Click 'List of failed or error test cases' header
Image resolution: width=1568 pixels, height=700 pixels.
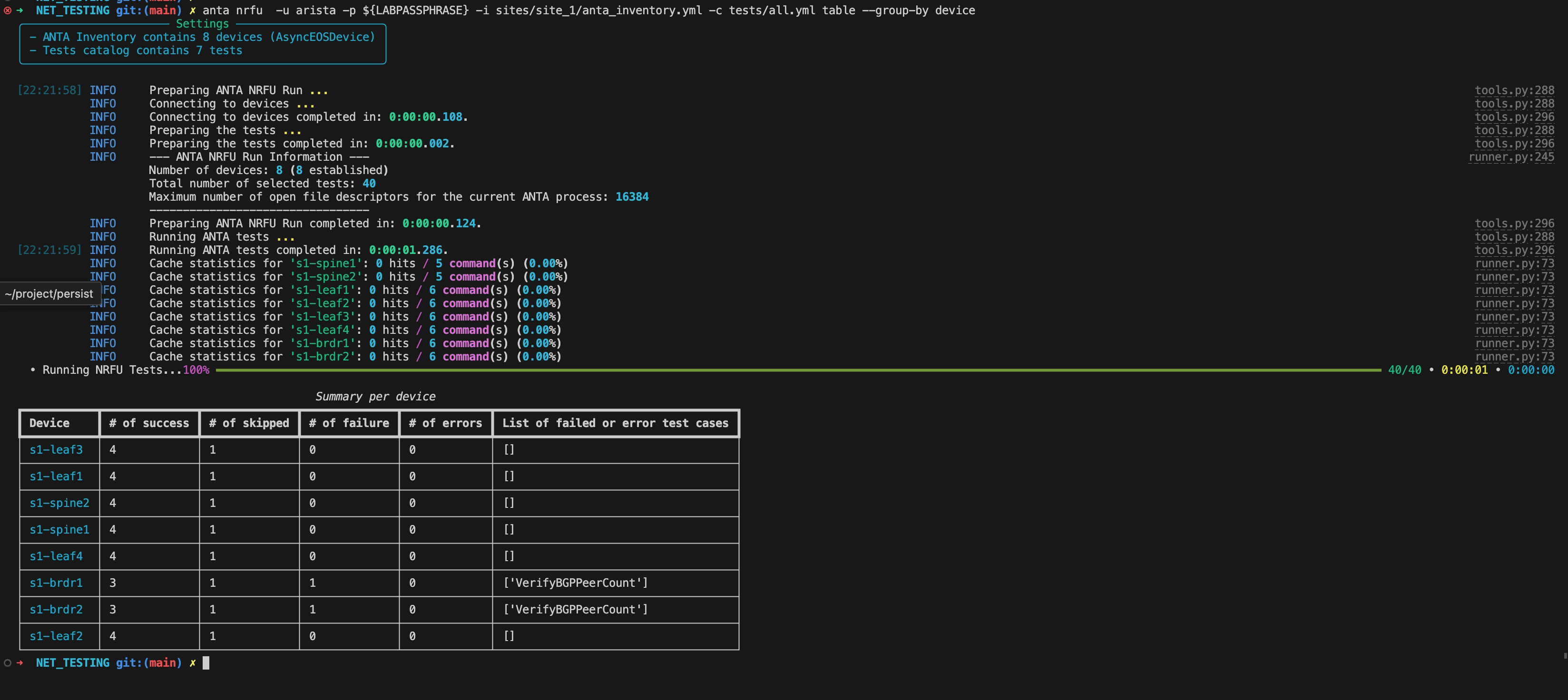click(x=615, y=423)
